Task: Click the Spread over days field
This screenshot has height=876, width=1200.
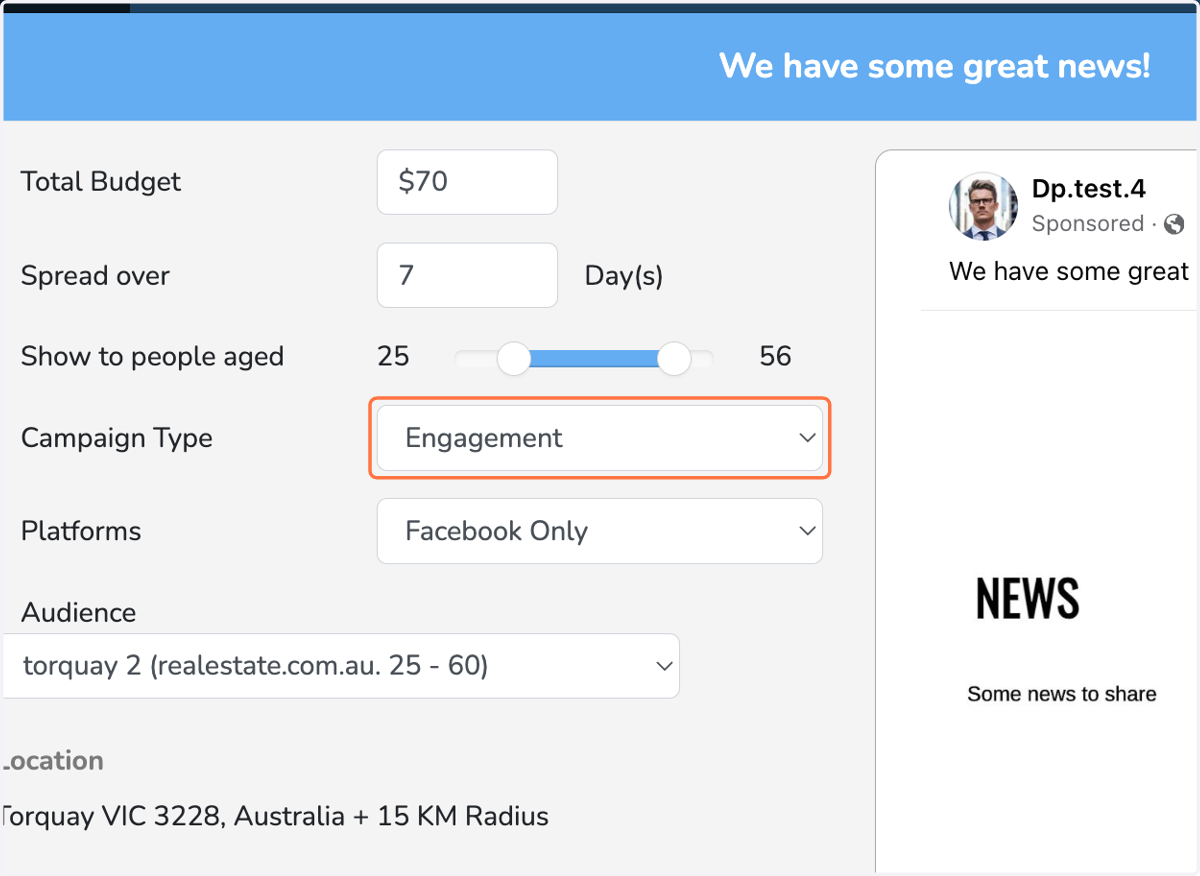Action: click(x=467, y=275)
